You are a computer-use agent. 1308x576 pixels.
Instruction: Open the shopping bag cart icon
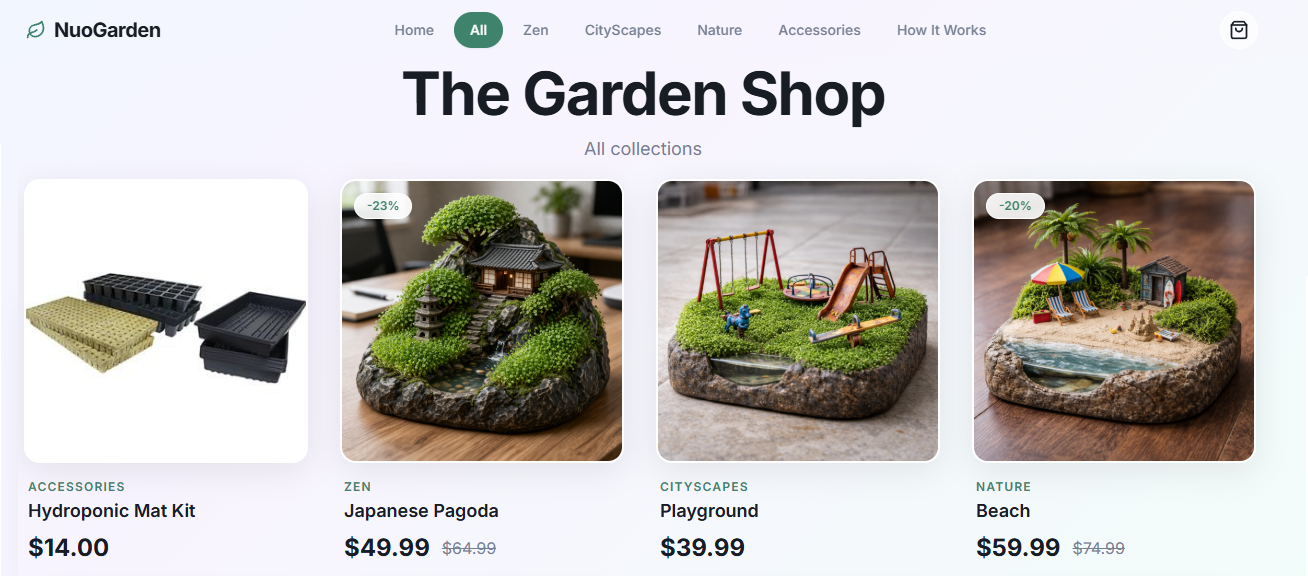(x=1239, y=30)
